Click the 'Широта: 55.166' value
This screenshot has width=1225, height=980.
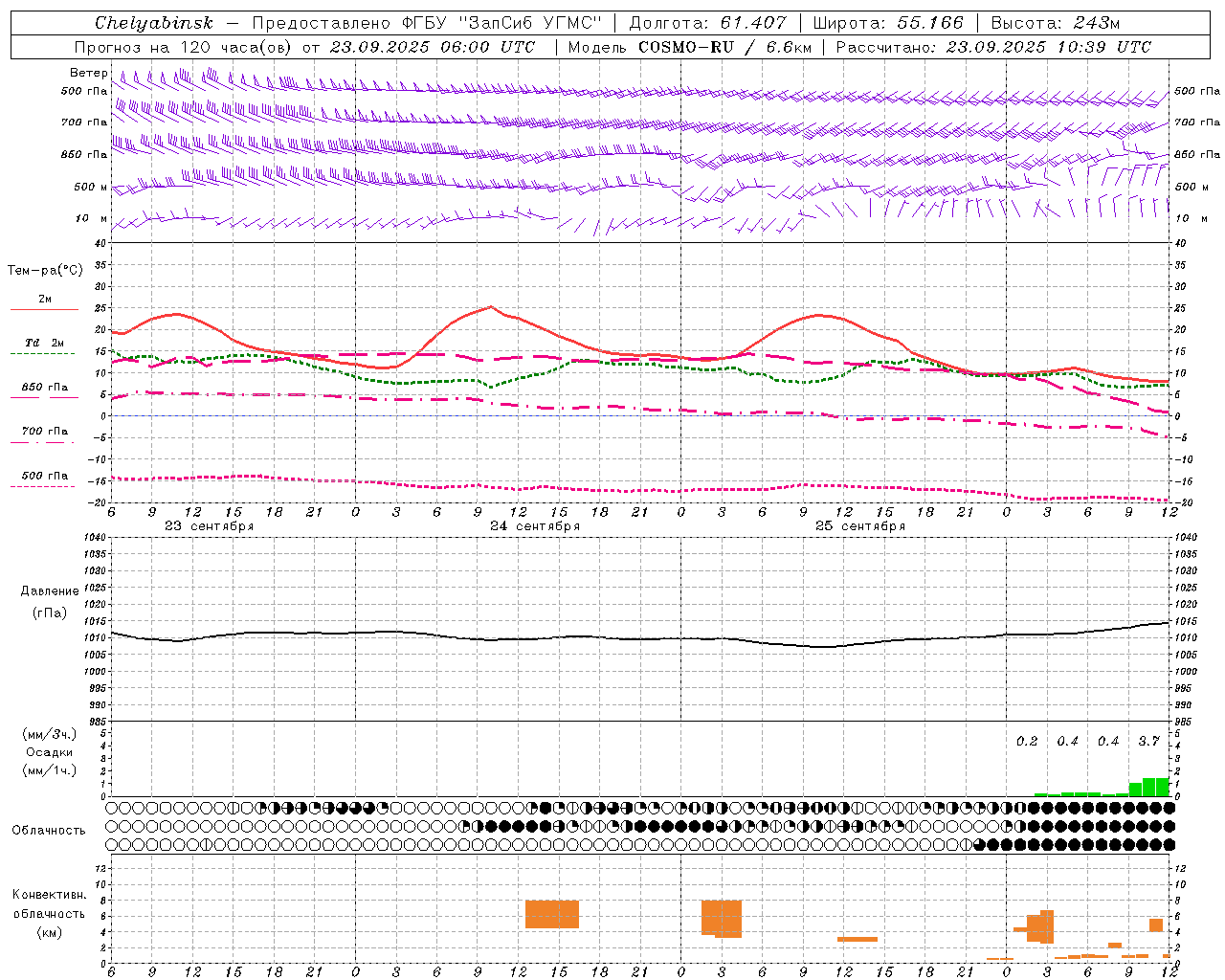888,23
